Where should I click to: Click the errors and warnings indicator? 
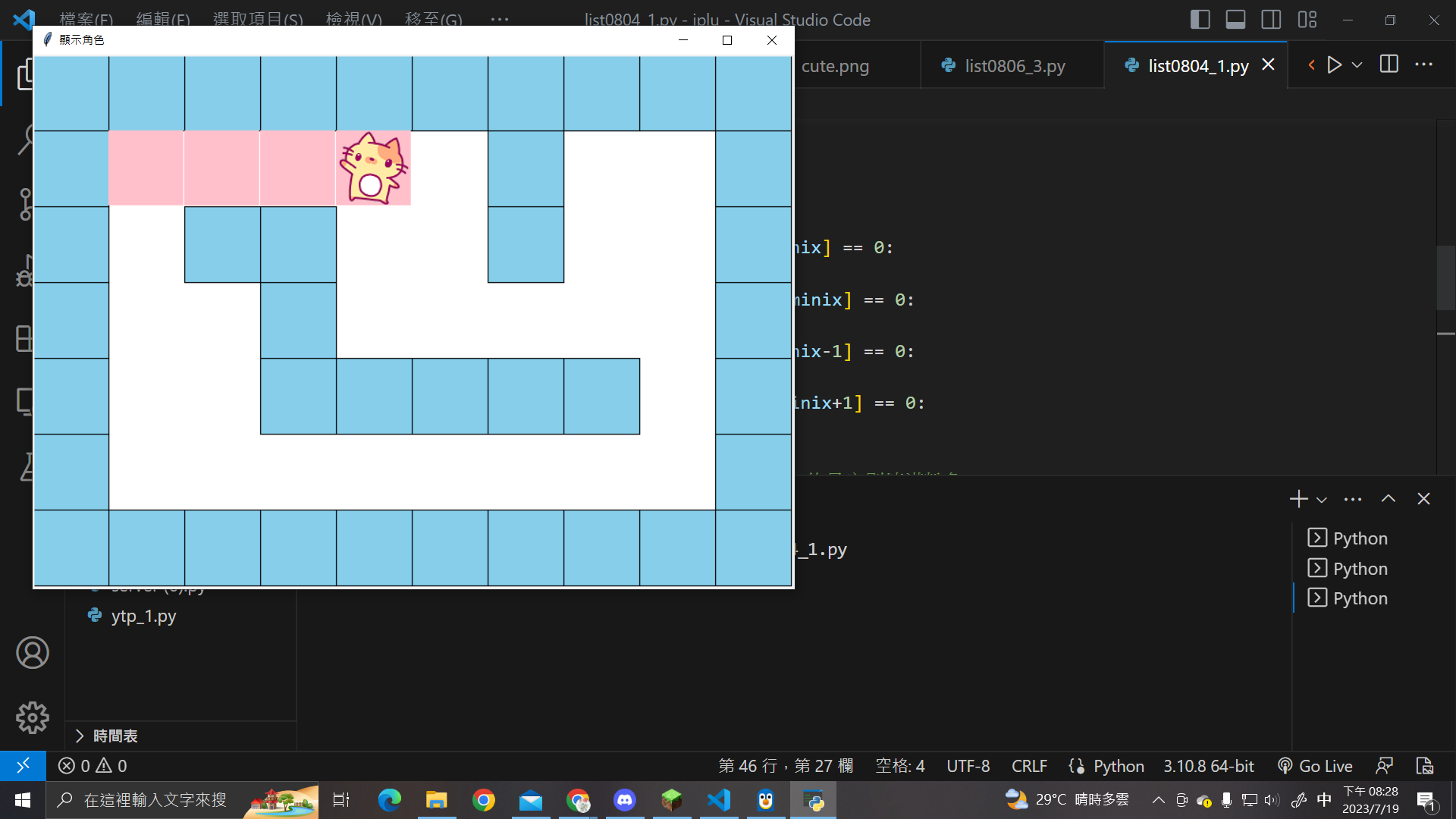coord(93,766)
